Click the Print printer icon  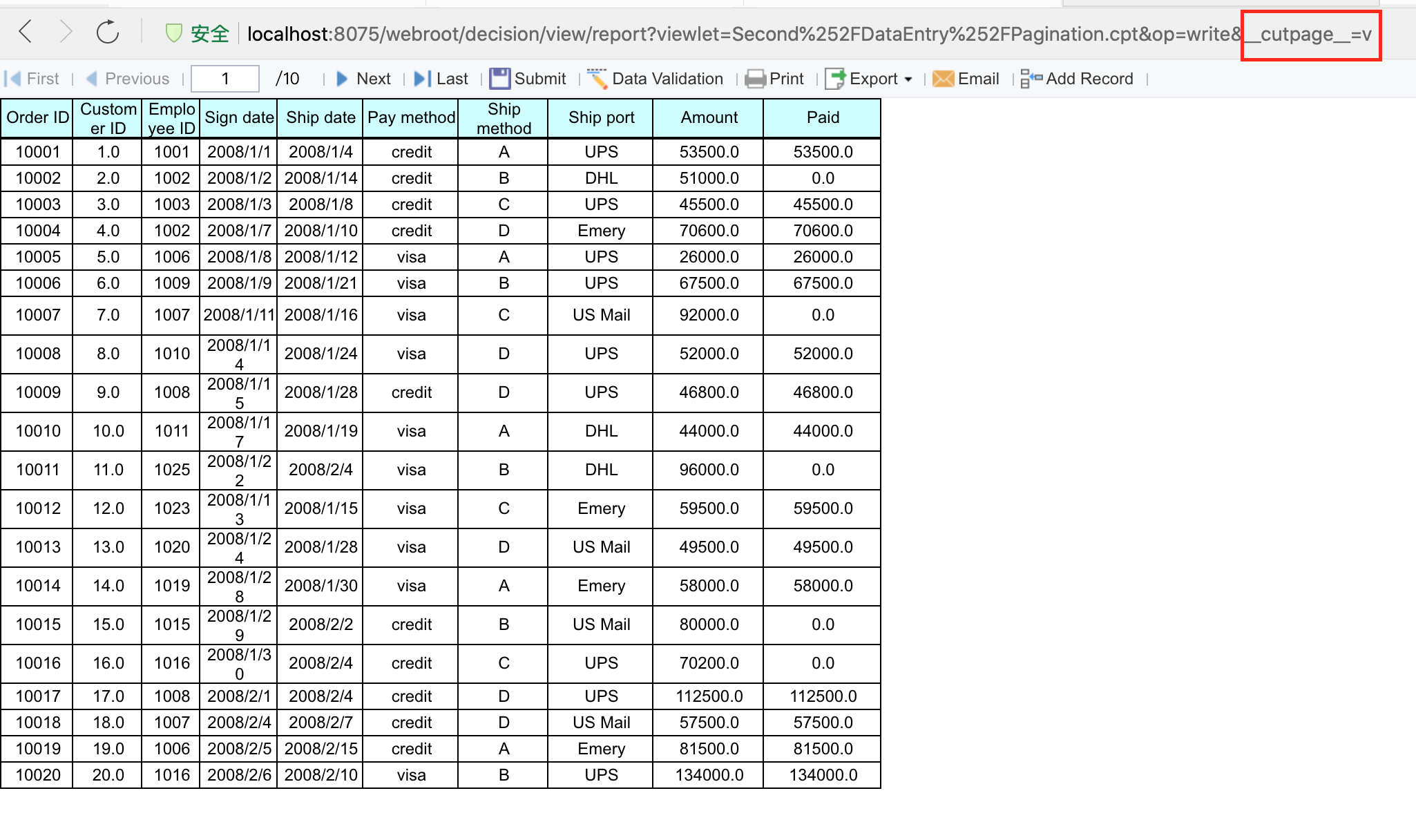pos(757,78)
